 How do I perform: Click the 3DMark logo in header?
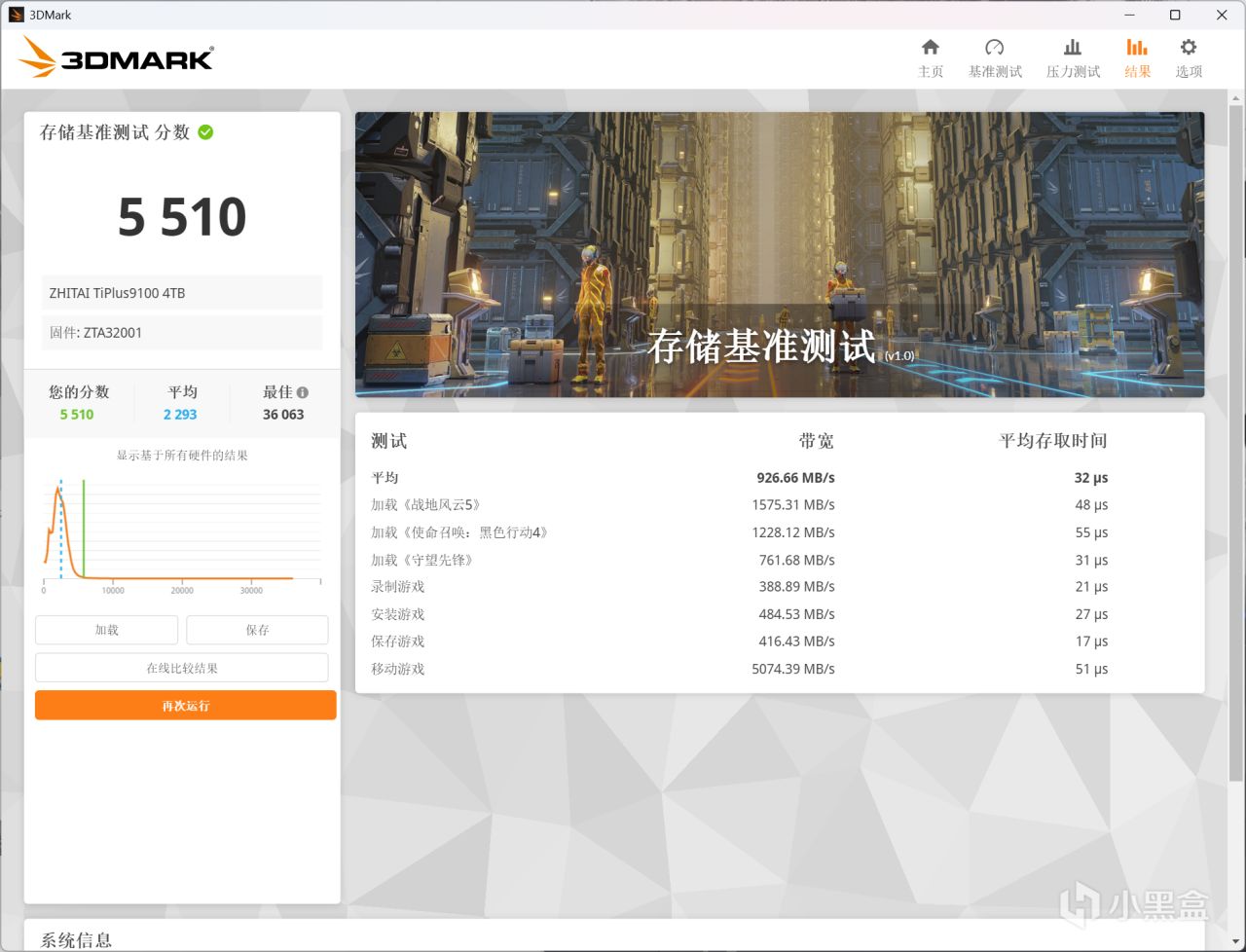pos(116,57)
